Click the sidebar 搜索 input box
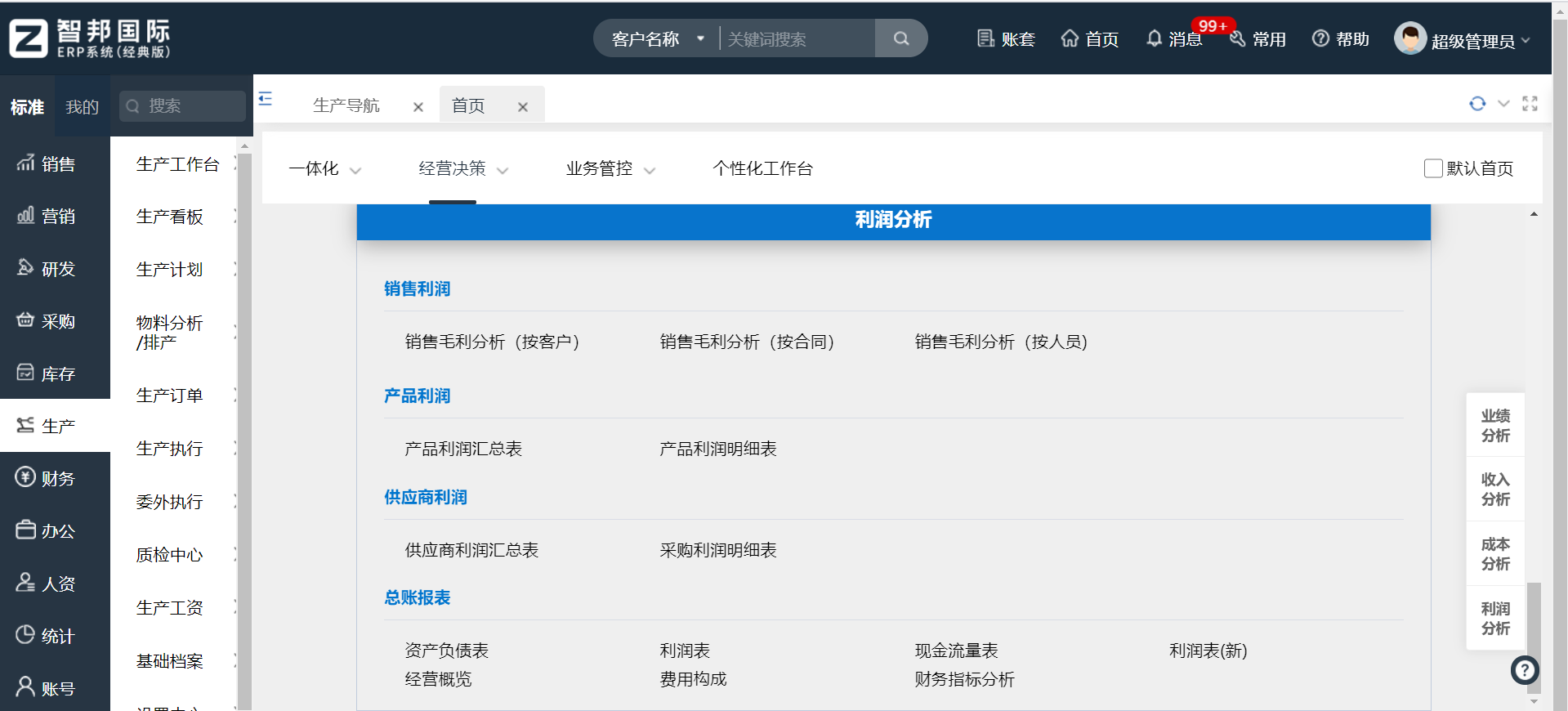The width and height of the screenshot is (1568, 711). [182, 106]
